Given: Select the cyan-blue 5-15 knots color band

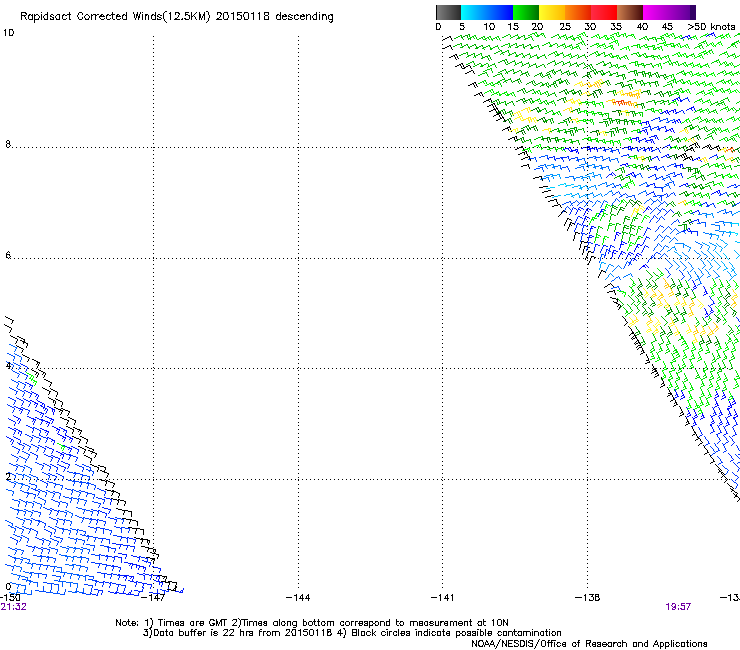Looking at the screenshot, I should pyautogui.click(x=487, y=12).
